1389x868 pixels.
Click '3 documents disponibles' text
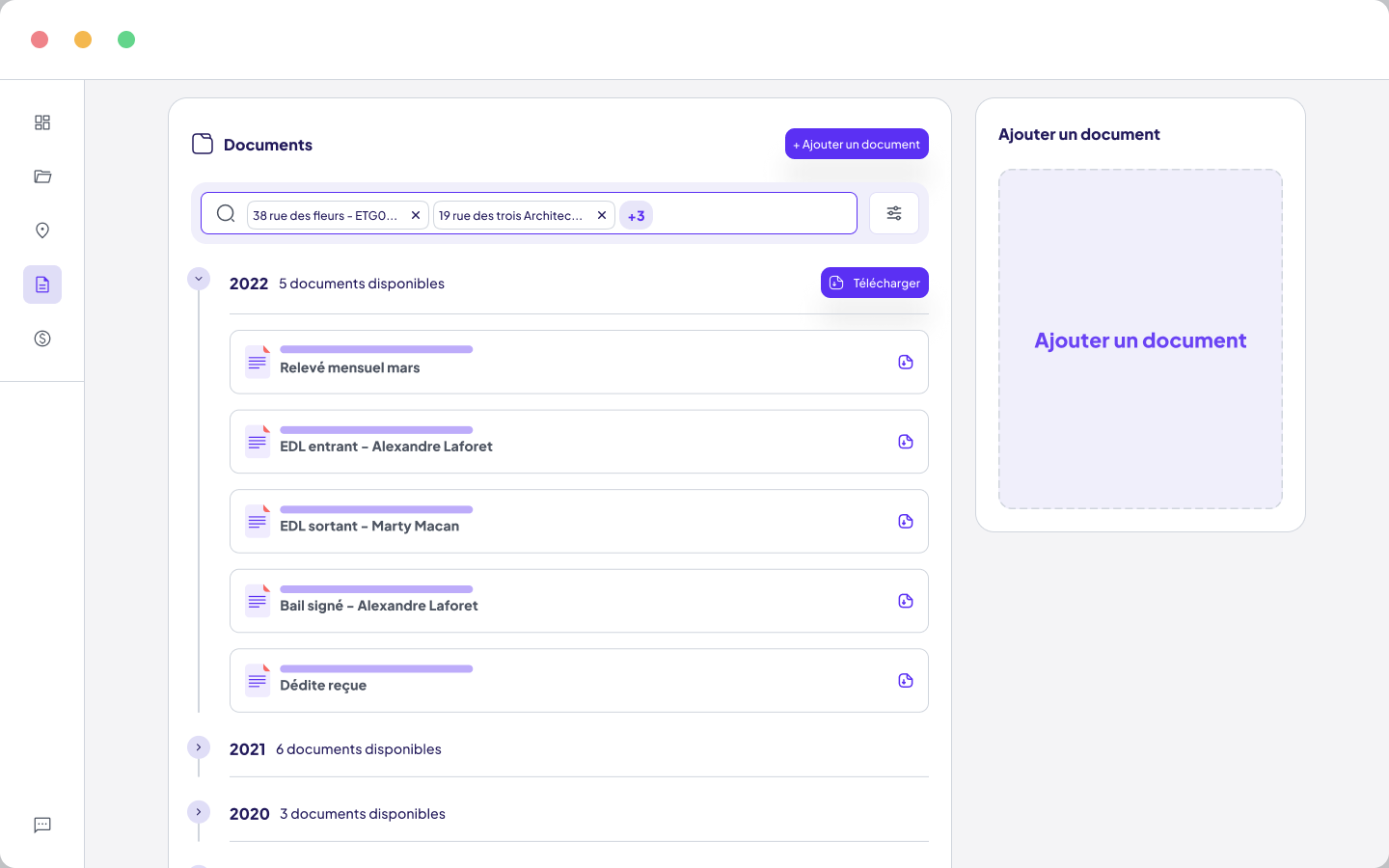(x=363, y=814)
